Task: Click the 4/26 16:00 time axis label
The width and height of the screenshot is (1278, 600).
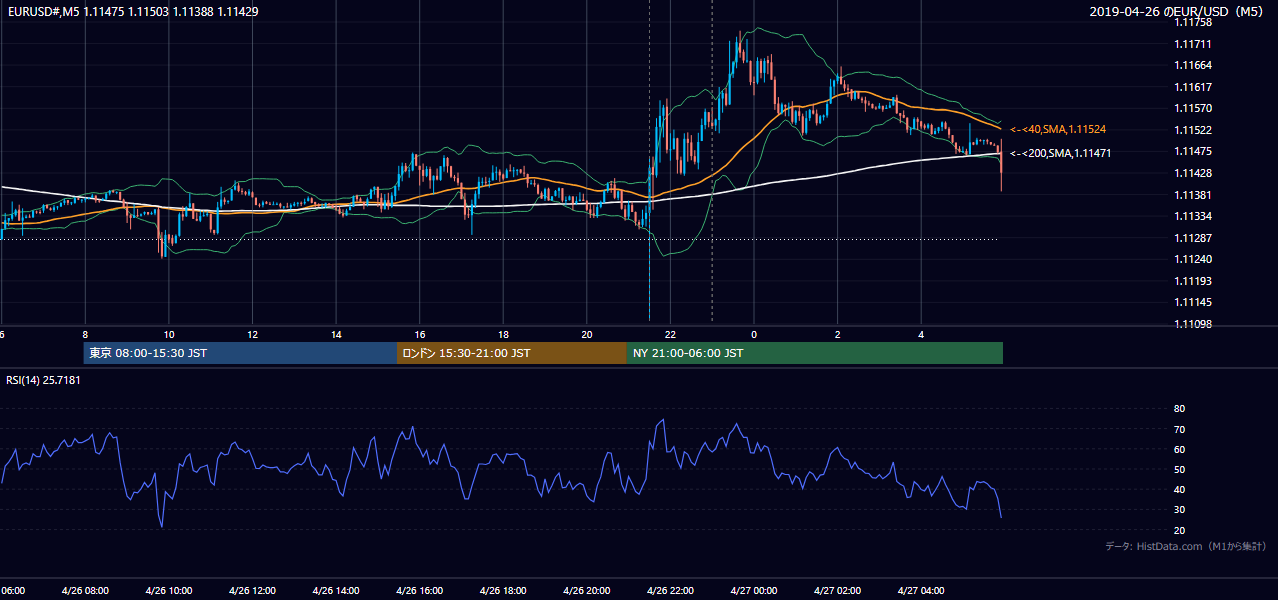Action: 419,591
